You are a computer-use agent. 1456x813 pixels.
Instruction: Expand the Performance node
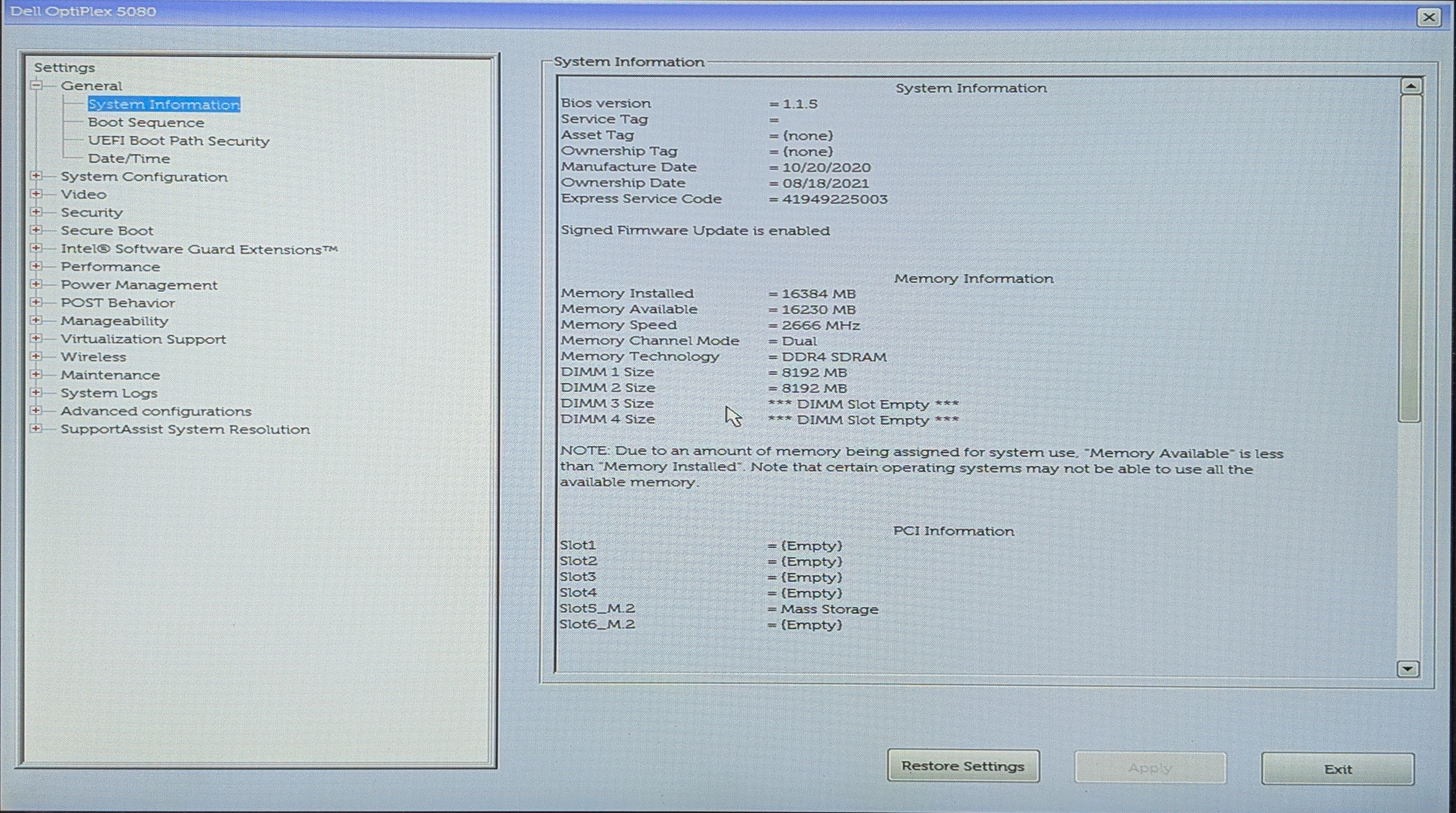click(36, 266)
